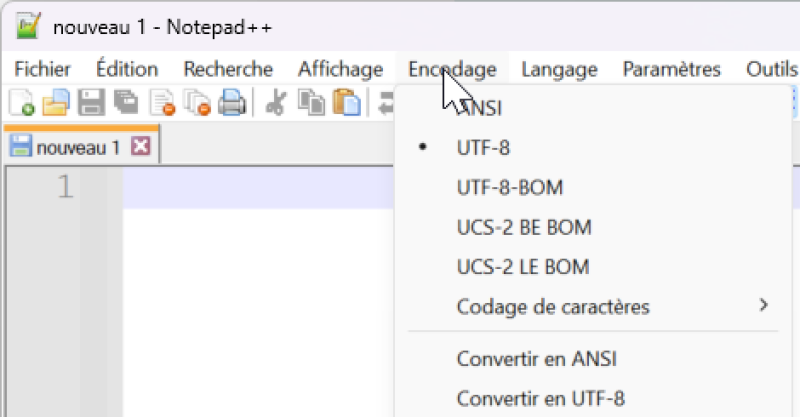Click the Notepad++ application icon in title bar
Viewport: 800px width, 417px height.
28,26
